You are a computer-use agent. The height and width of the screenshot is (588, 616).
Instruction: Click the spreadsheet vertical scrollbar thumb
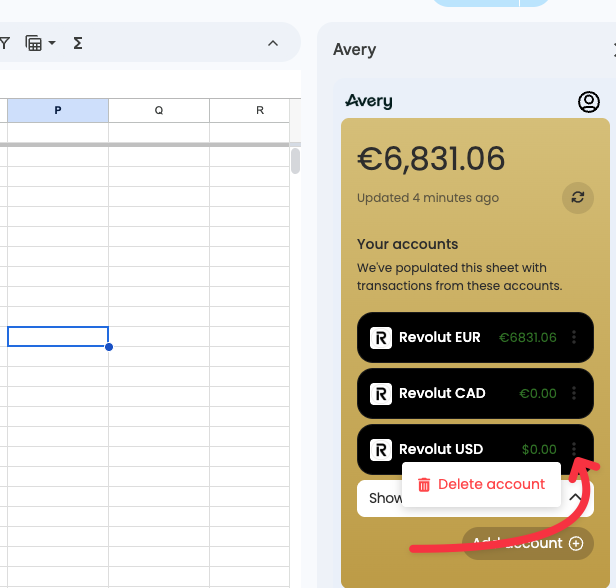coord(295,161)
